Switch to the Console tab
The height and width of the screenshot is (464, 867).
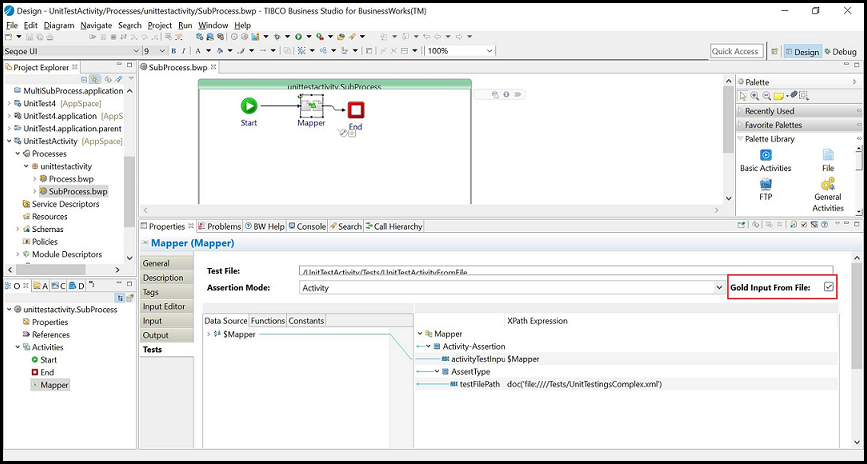307,226
